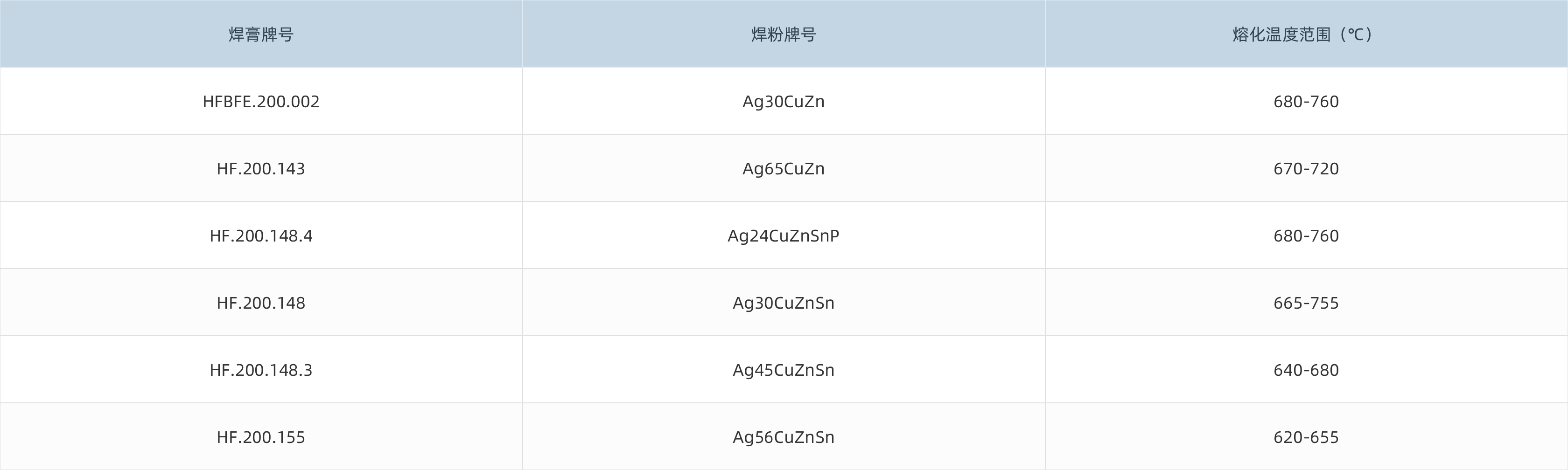Image resolution: width=1568 pixels, height=470 pixels.
Task: Select the HFBFE.200.002 cell
Action: tap(260, 102)
